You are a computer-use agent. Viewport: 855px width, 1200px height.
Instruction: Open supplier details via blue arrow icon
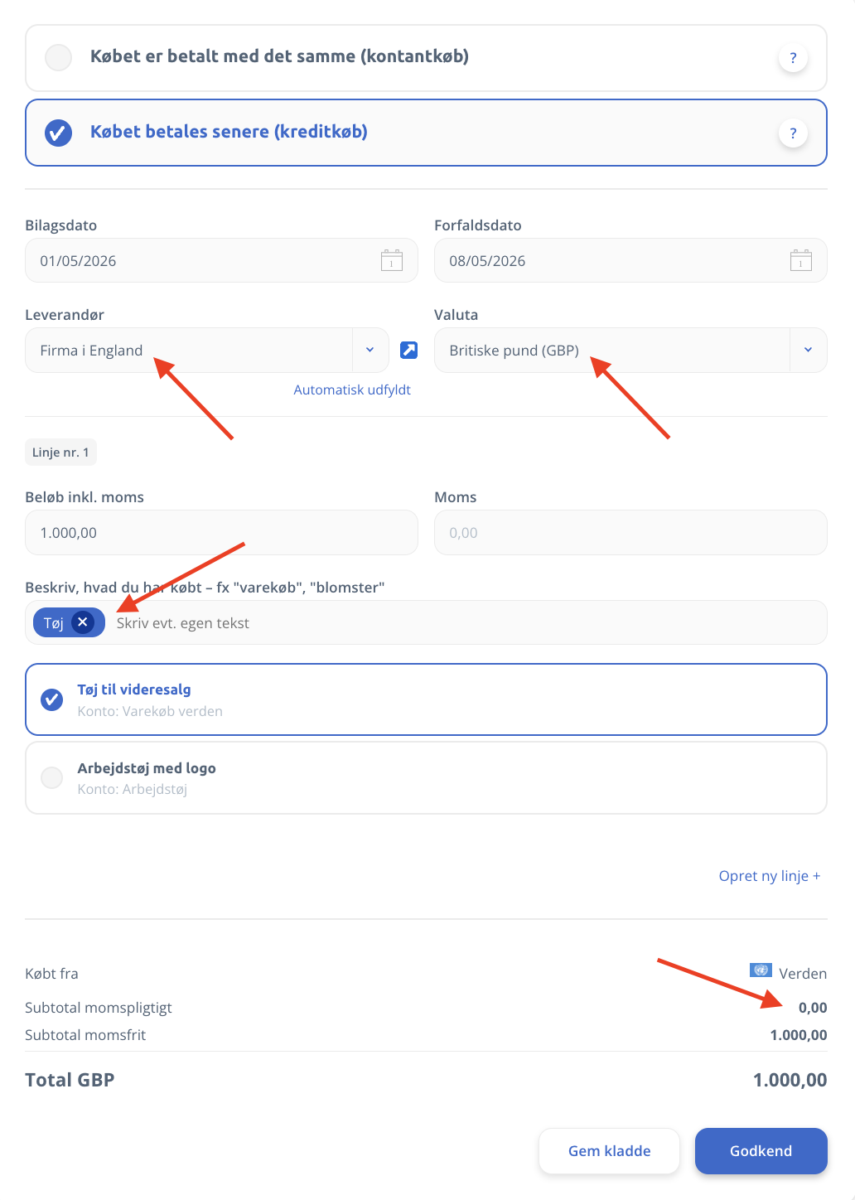point(409,350)
